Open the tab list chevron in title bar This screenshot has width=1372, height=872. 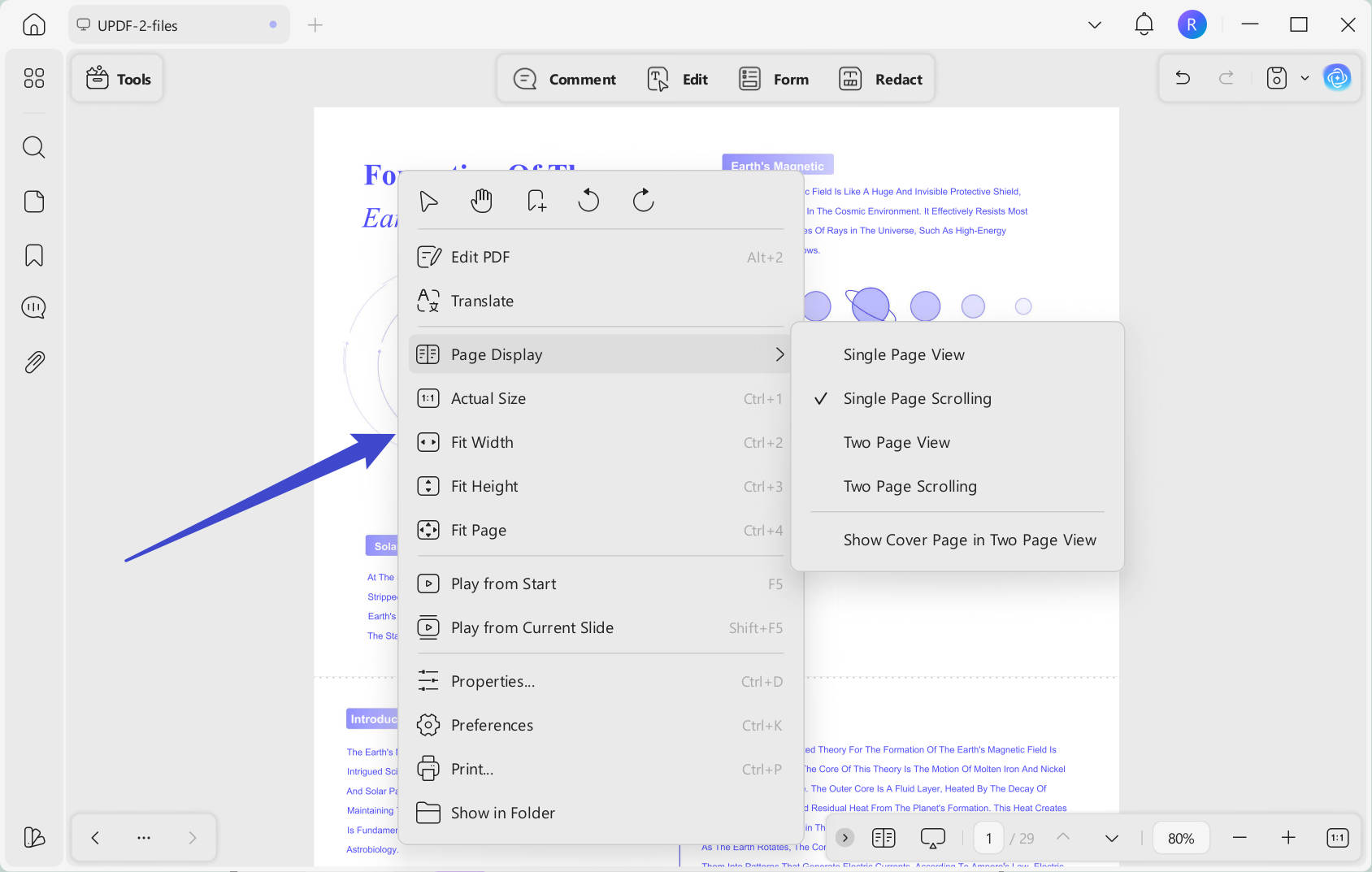tap(1095, 25)
